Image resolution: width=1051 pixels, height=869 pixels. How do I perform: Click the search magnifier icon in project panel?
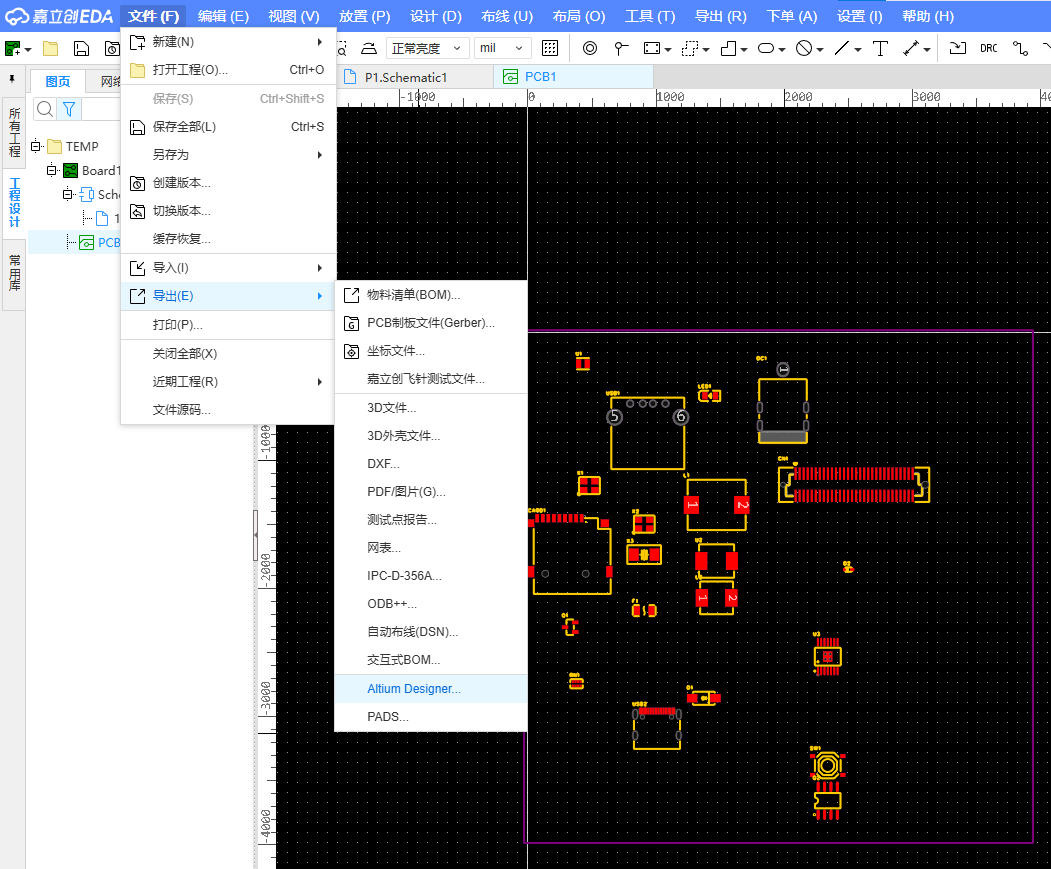45,109
